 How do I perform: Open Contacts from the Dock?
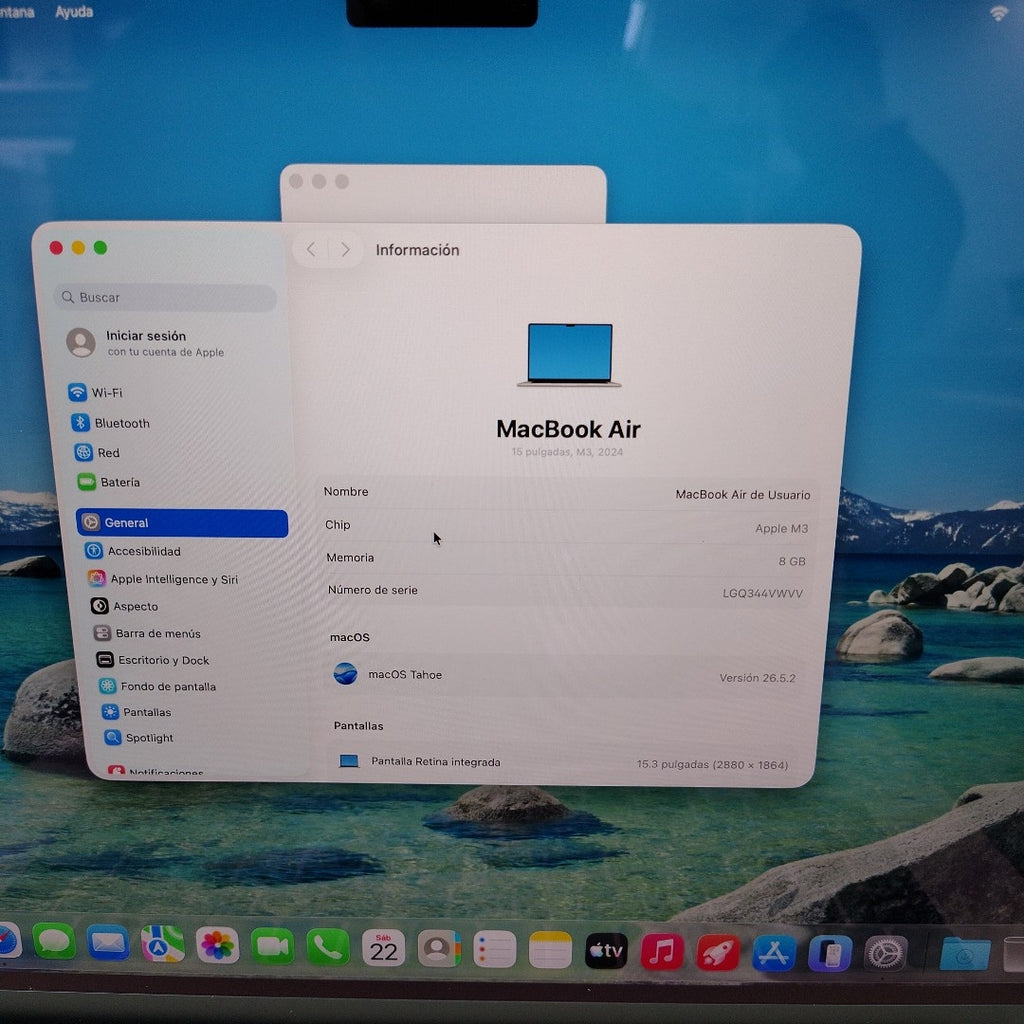[439, 949]
